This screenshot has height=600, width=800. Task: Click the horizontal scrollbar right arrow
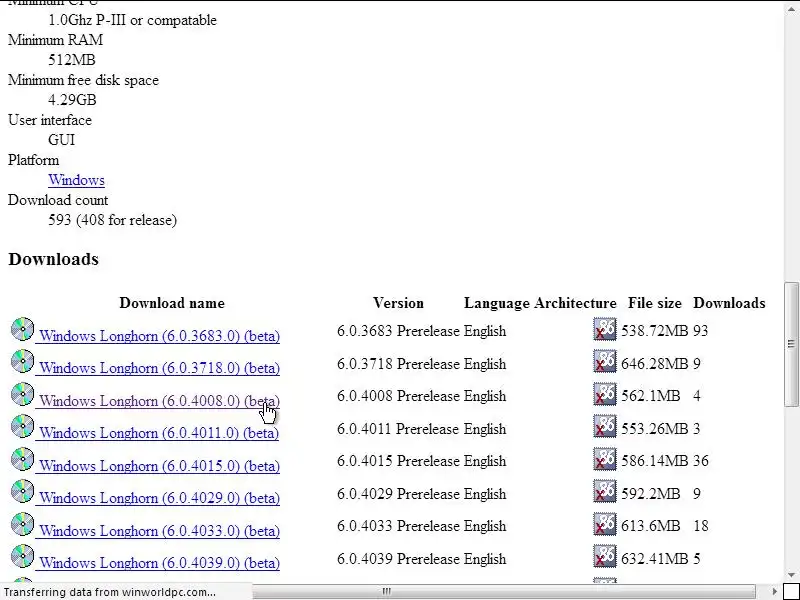pos(774,592)
